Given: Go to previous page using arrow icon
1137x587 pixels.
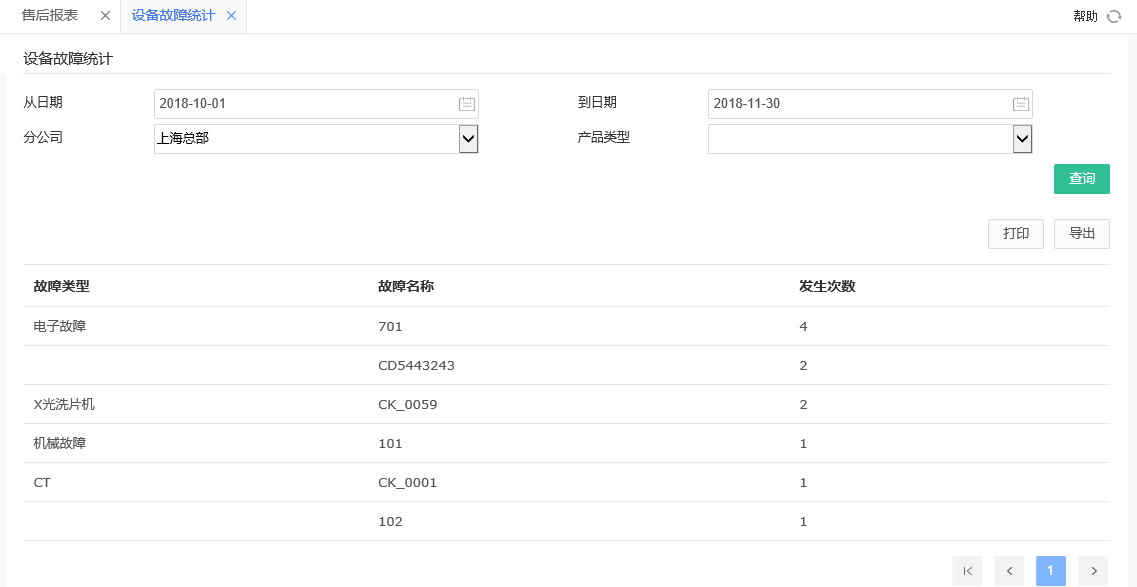Looking at the screenshot, I should (x=1009, y=570).
